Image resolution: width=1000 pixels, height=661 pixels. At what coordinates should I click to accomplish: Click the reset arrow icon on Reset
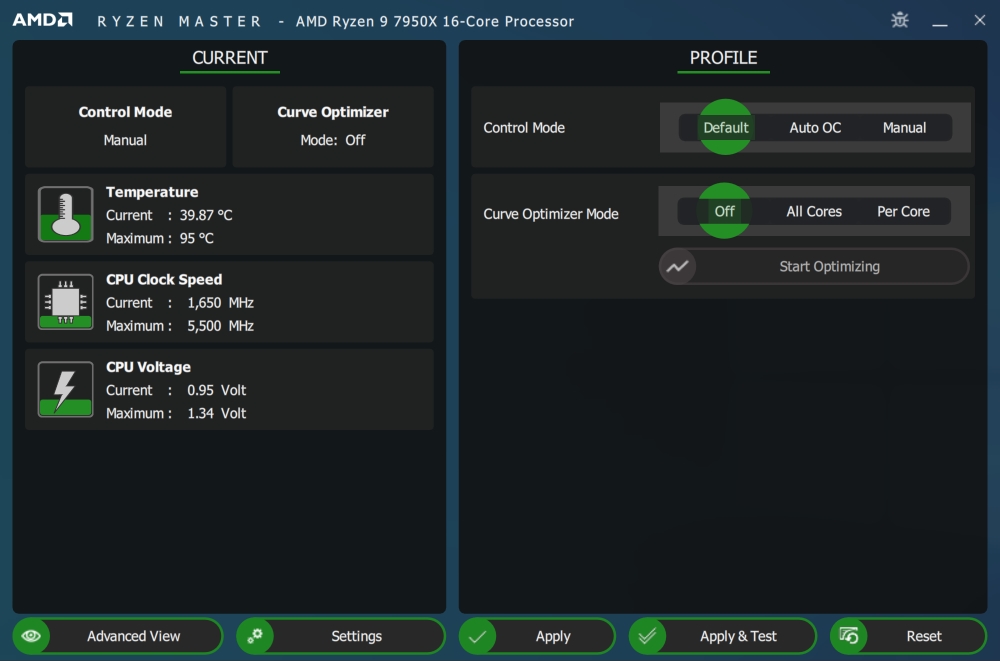pos(849,636)
